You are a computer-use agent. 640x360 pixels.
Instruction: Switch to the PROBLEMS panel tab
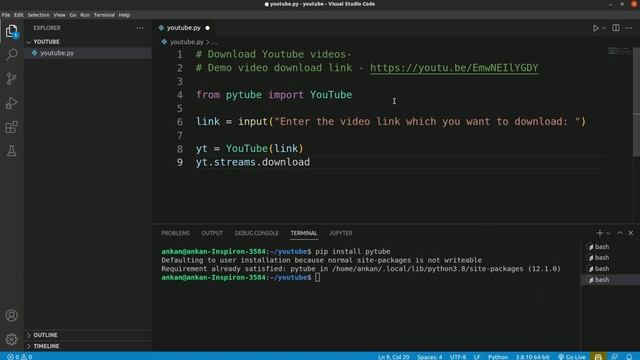click(175, 233)
